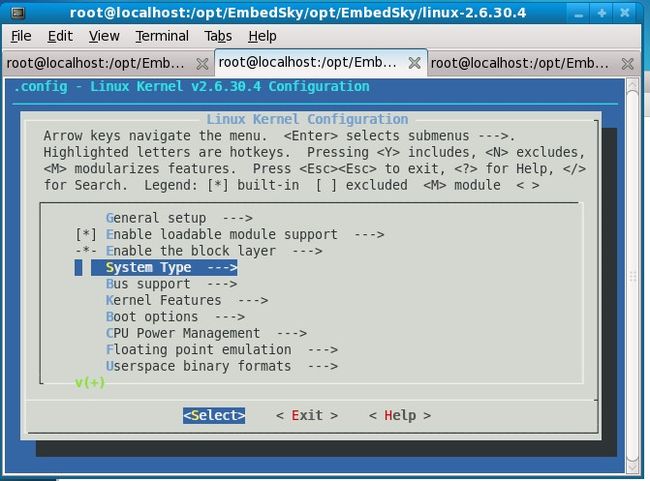Click the -*- marker of block layer
Screen dimensions: 650x481
(86, 251)
